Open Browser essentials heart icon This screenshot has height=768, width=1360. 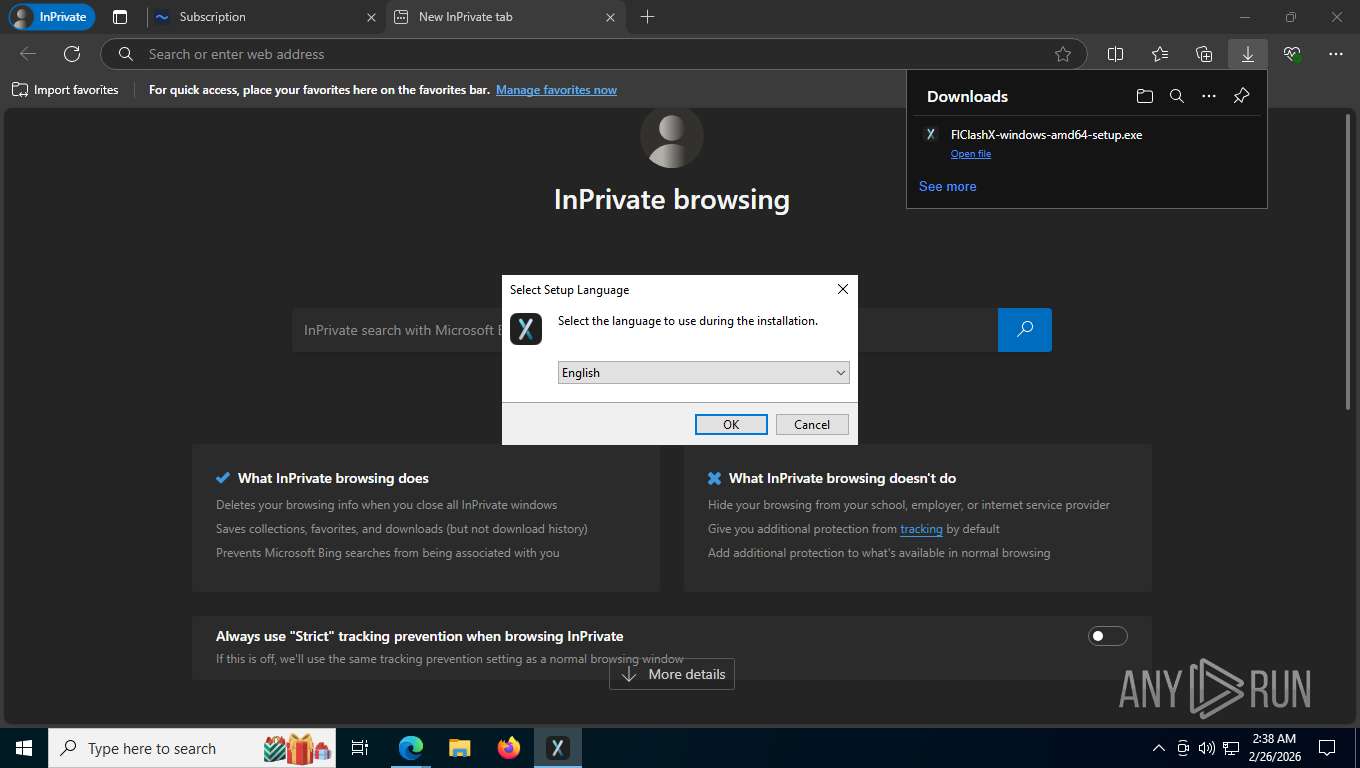point(1292,54)
